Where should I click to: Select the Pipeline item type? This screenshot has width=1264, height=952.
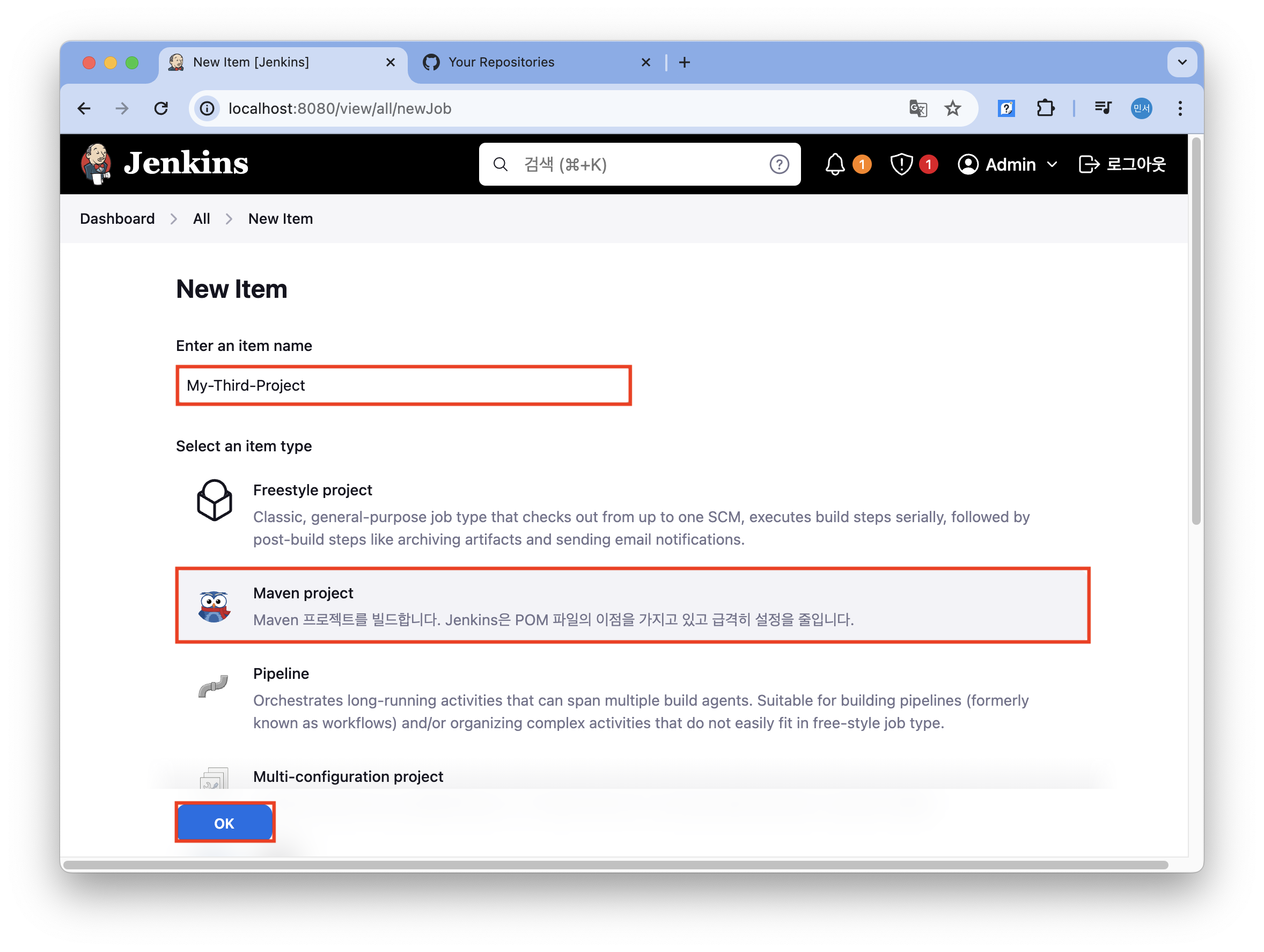point(281,673)
